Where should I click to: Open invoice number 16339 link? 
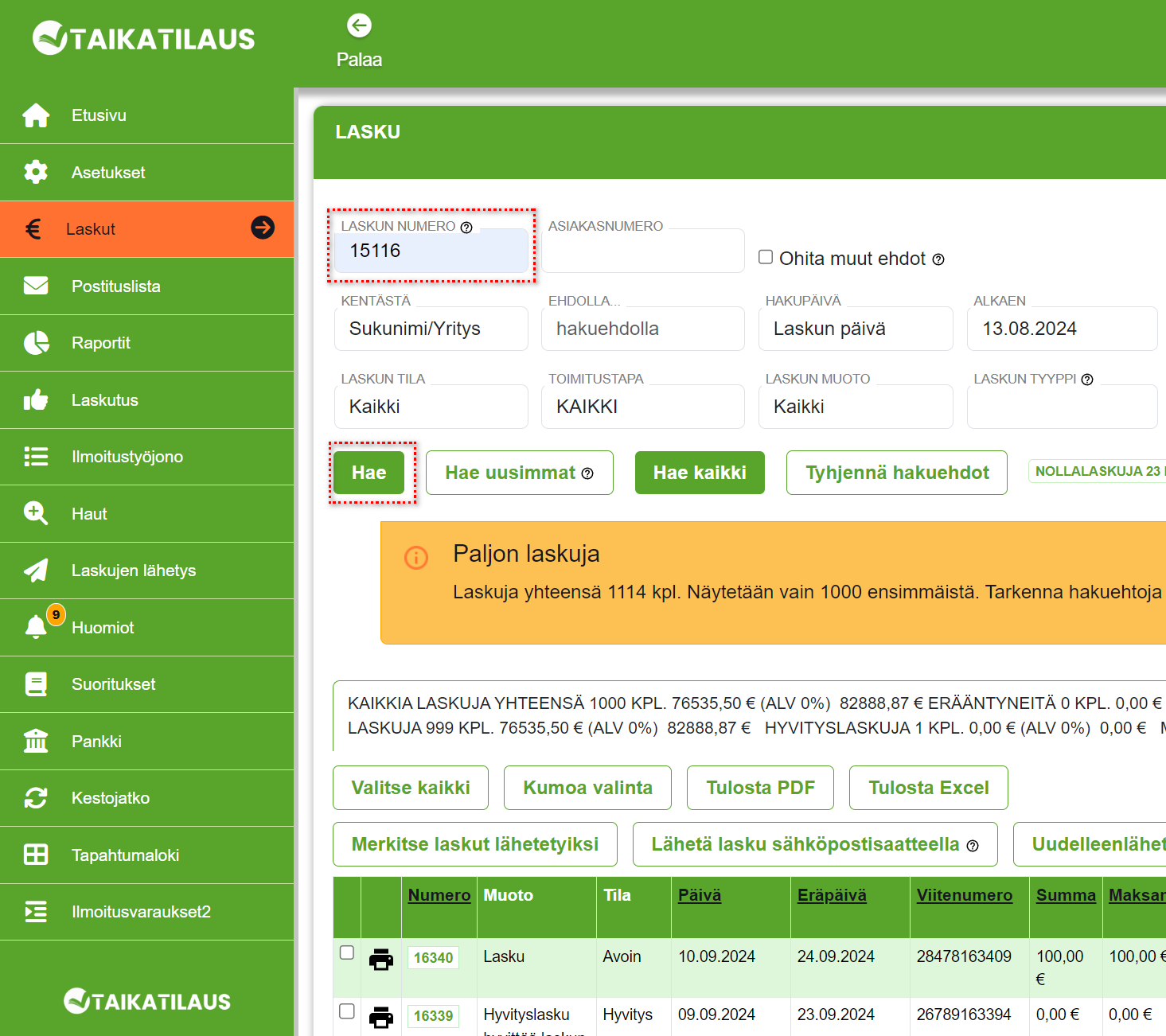433,1016
